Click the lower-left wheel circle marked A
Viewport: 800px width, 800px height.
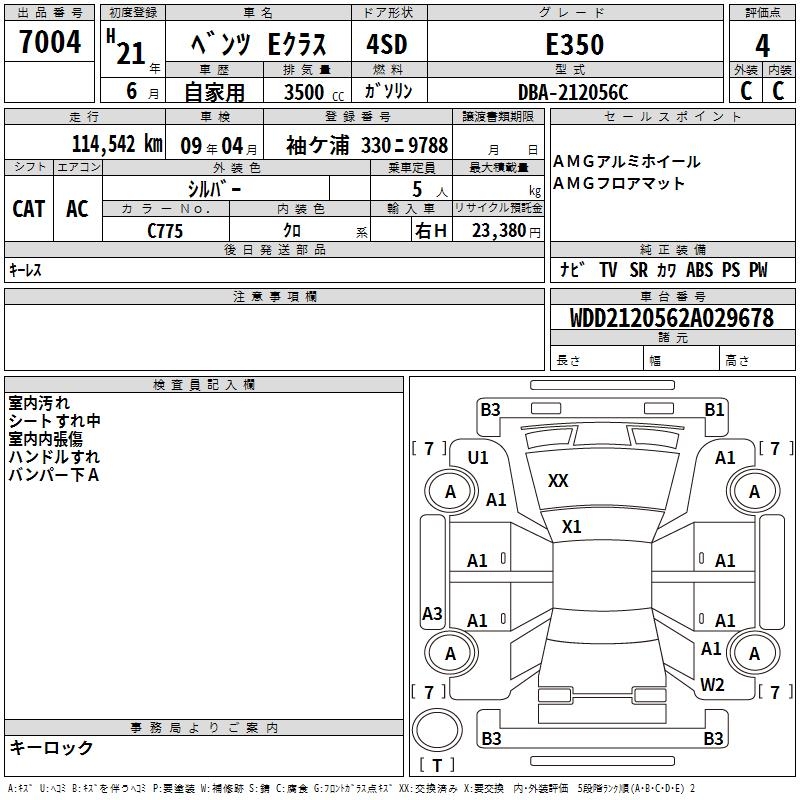pos(450,653)
